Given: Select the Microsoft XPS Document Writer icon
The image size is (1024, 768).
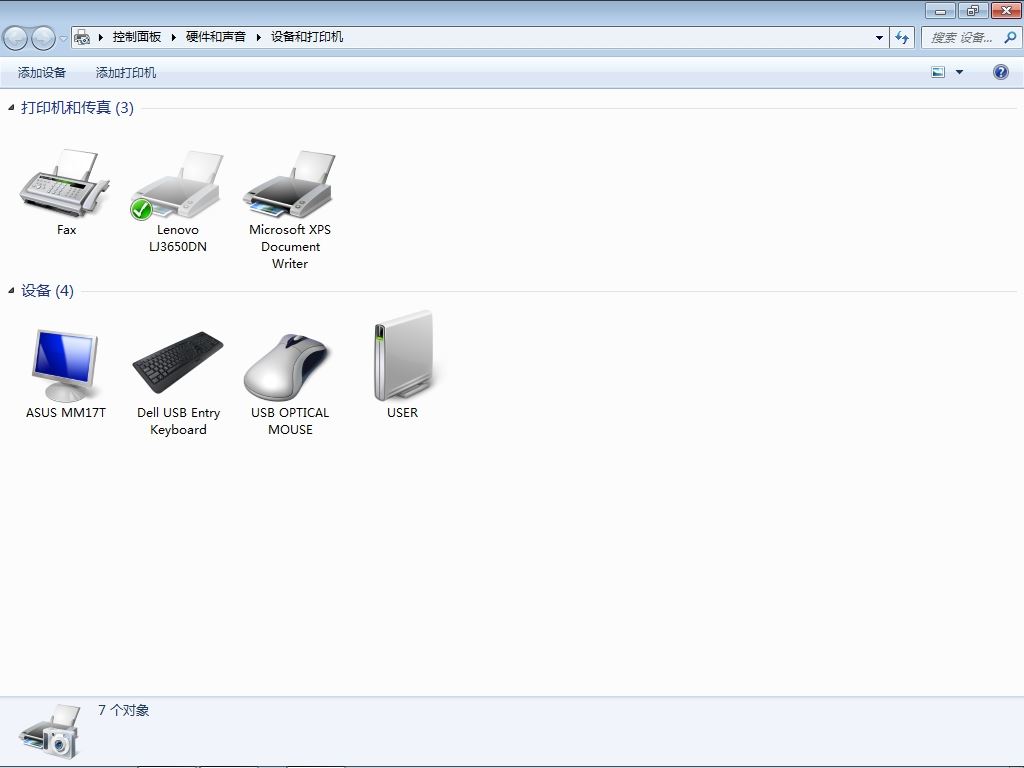Looking at the screenshot, I should coord(289,184).
